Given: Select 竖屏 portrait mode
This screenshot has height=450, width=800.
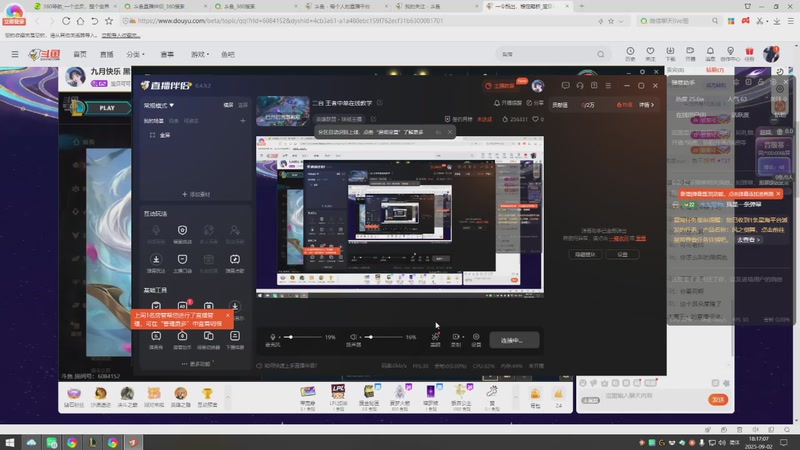Looking at the screenshot, I should coord(242,105).
